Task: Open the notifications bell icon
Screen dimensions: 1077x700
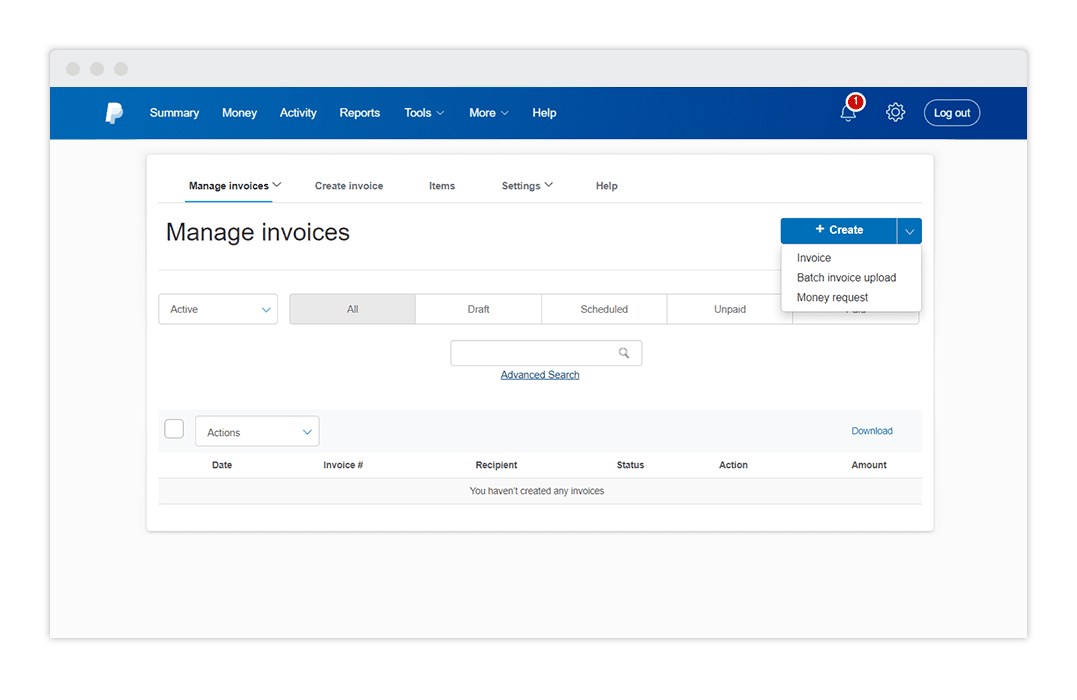Action: pos(848,113)
